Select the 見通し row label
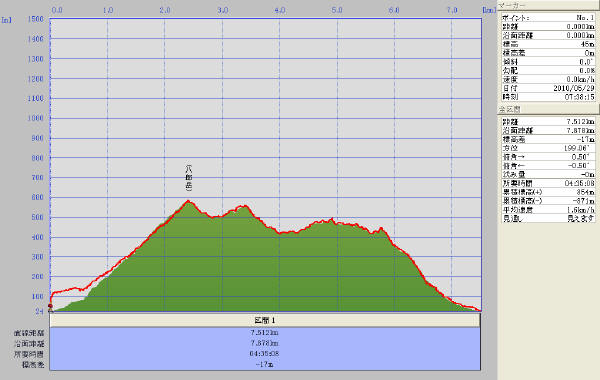This screenshot has width=600, height=380. tap(513, 219)
